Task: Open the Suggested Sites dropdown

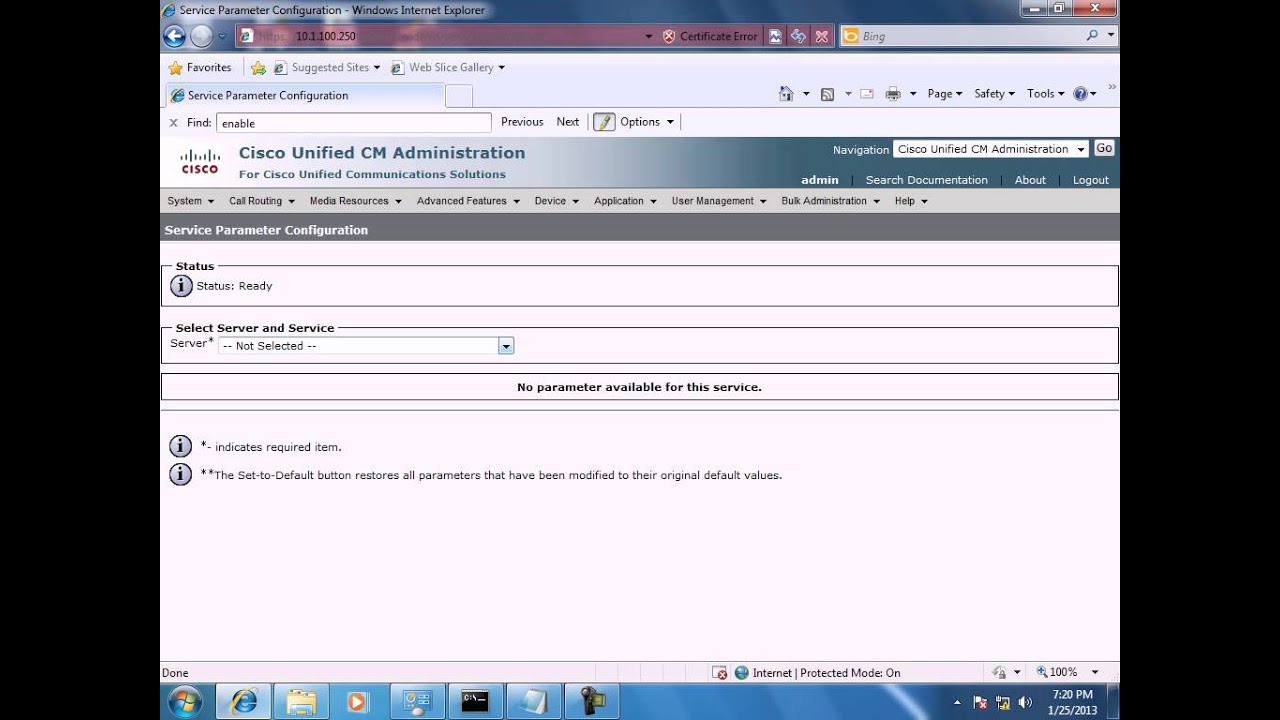Action: [x=327, y=67]
